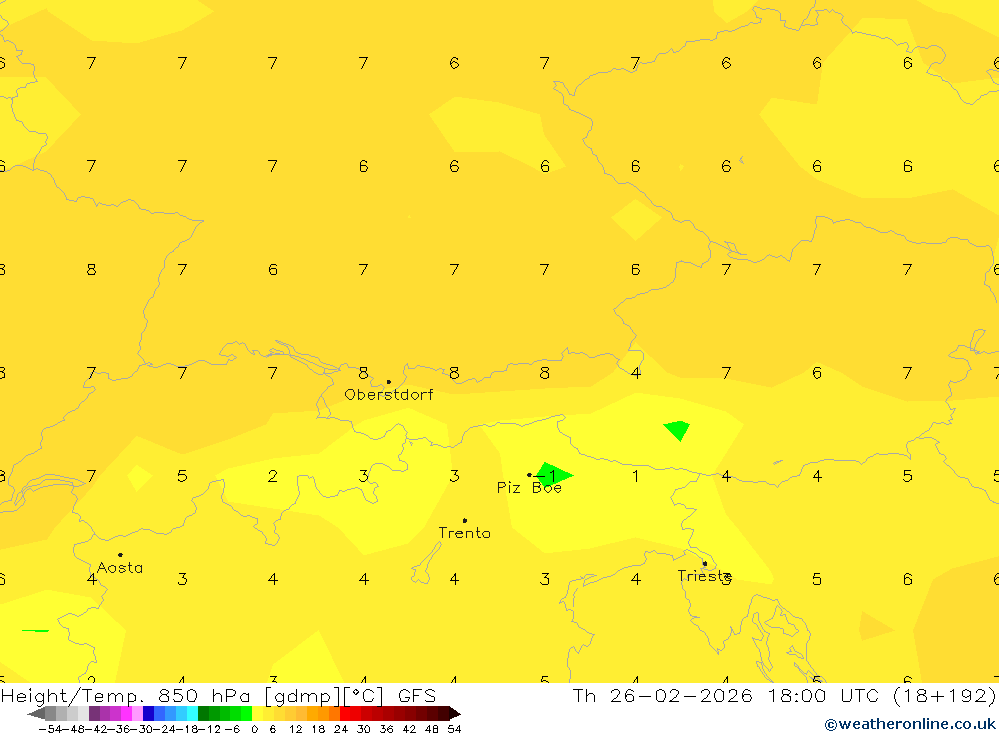
Task: Click the 42 legend label
Action: (x=409, y=729)
